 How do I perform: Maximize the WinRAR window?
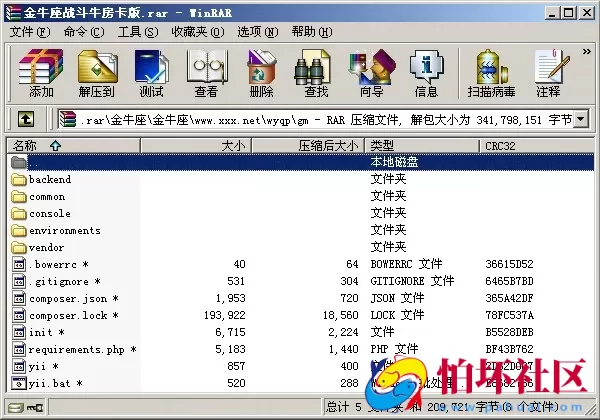point(569,13)
